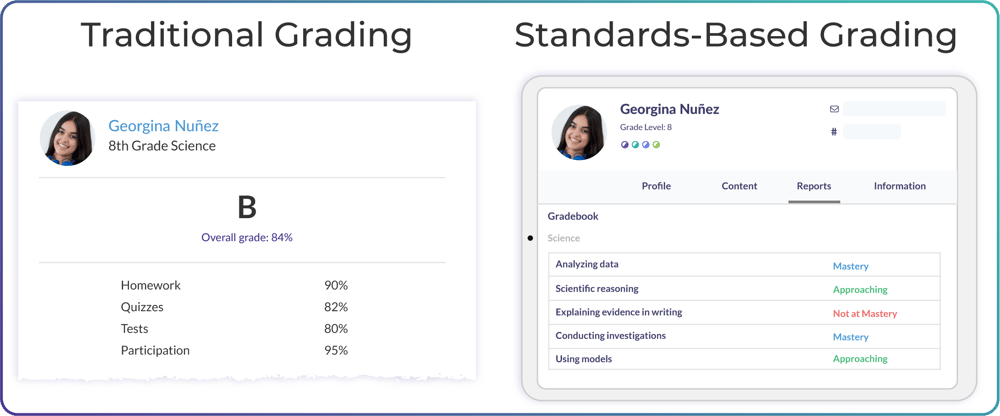Select the Reports tab
Image resolution: width=1000 pixels, height=416 pixels.
(814, 186)
